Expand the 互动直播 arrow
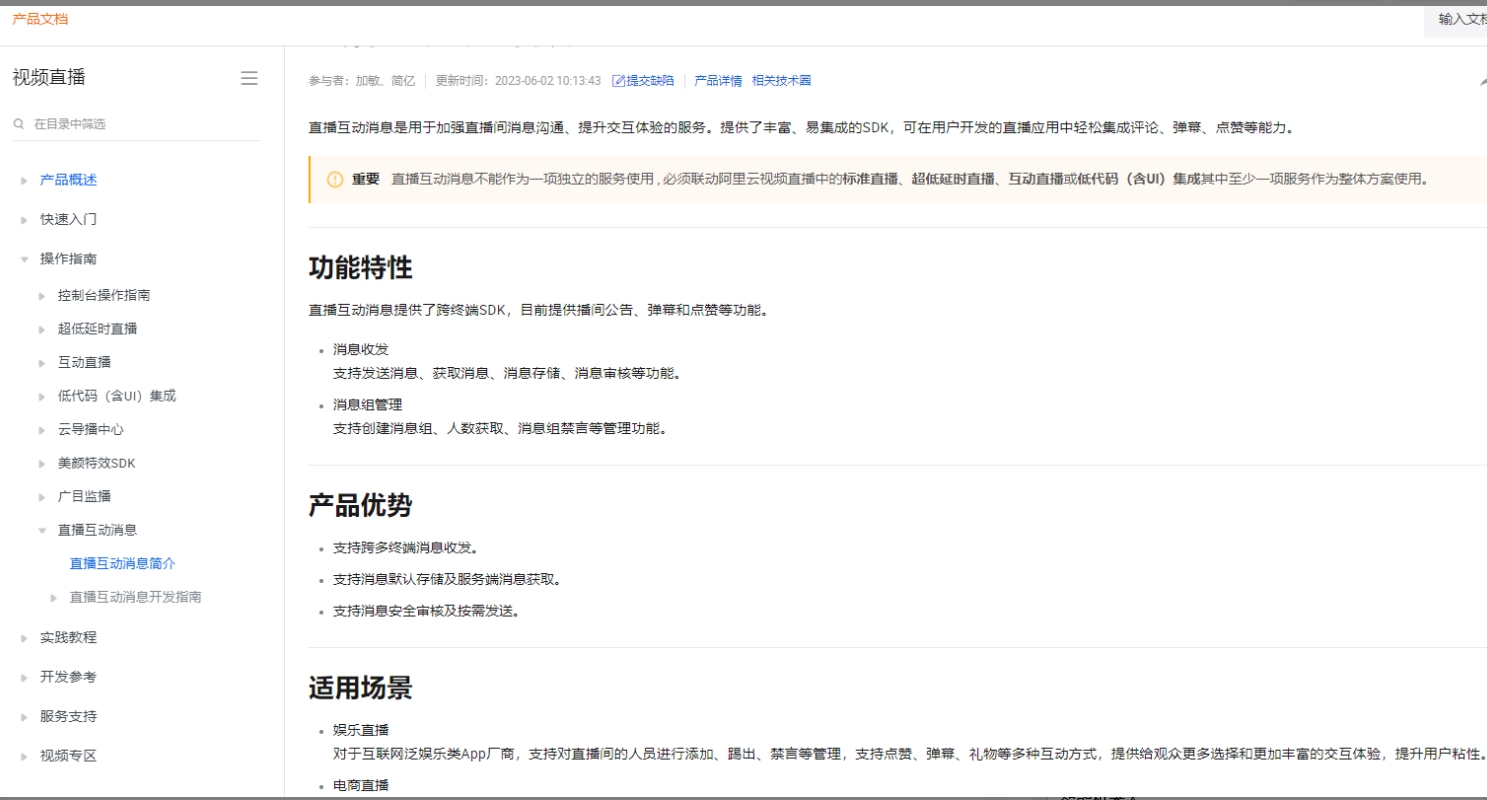This screenshot has height=800, width=1487. tap(42, 363)
